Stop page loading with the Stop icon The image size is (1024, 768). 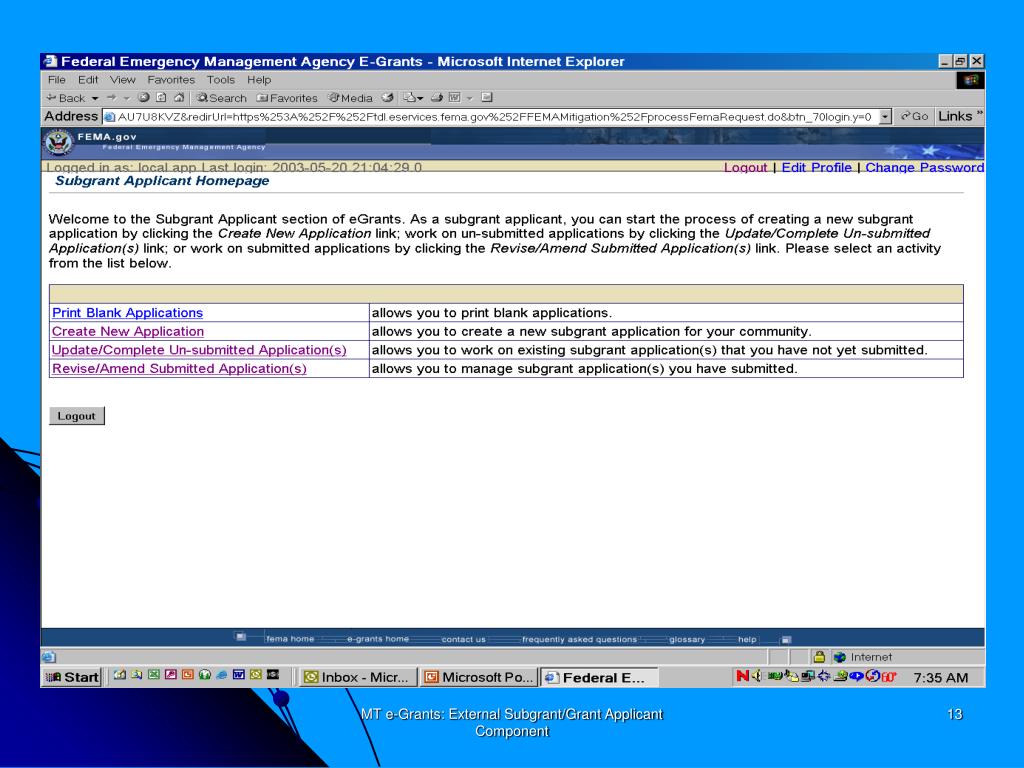click(144, 97)
